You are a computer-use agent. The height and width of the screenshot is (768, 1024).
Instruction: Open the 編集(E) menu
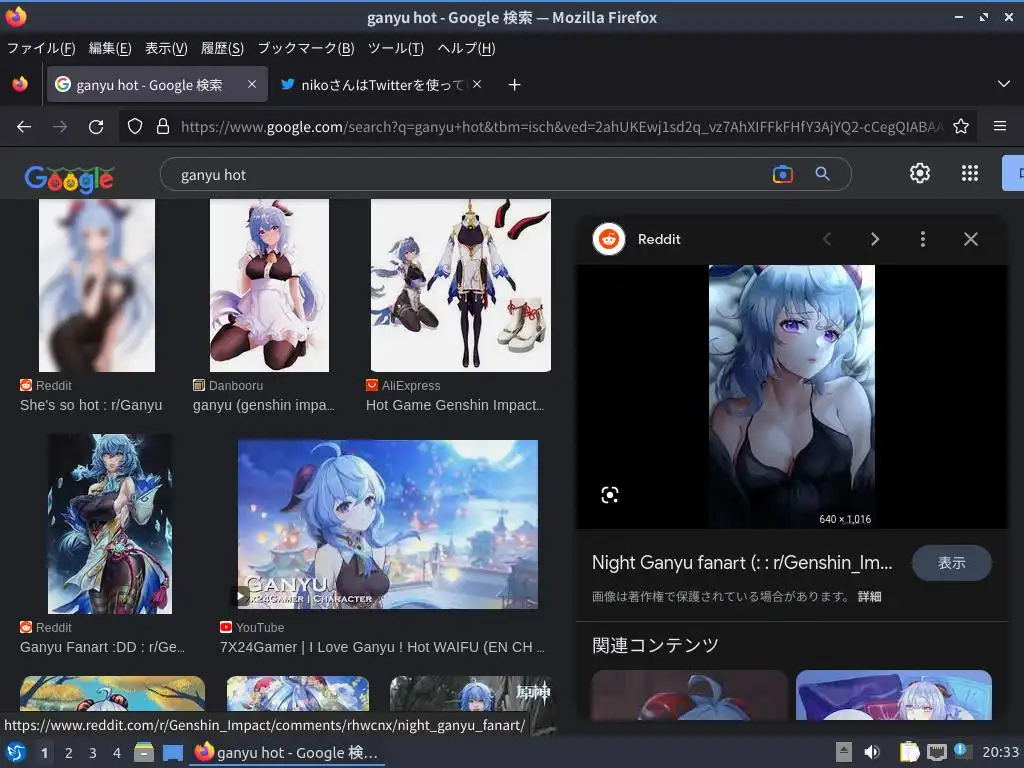(110, 48)
